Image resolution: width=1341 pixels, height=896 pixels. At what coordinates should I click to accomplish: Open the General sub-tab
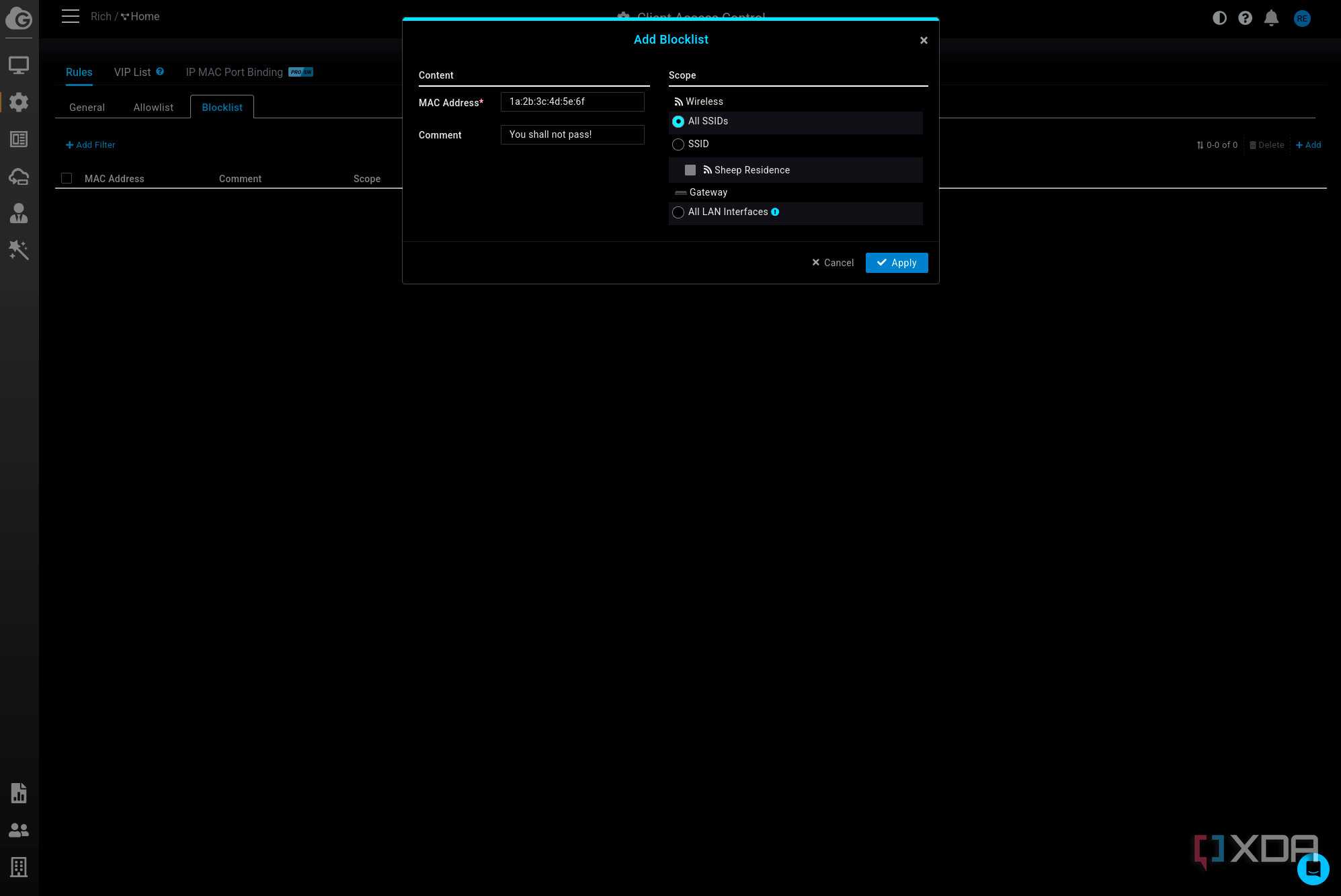coord(87,108)
